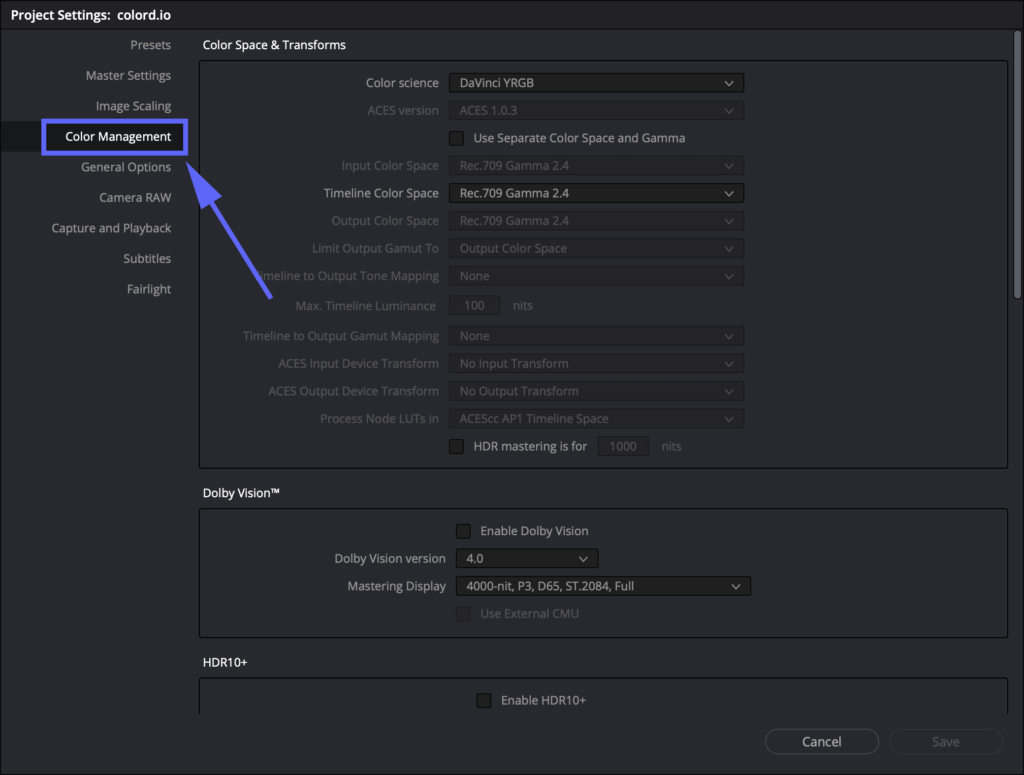
Task: Open the Mastering Display dropdown
Action: [603, 586]
